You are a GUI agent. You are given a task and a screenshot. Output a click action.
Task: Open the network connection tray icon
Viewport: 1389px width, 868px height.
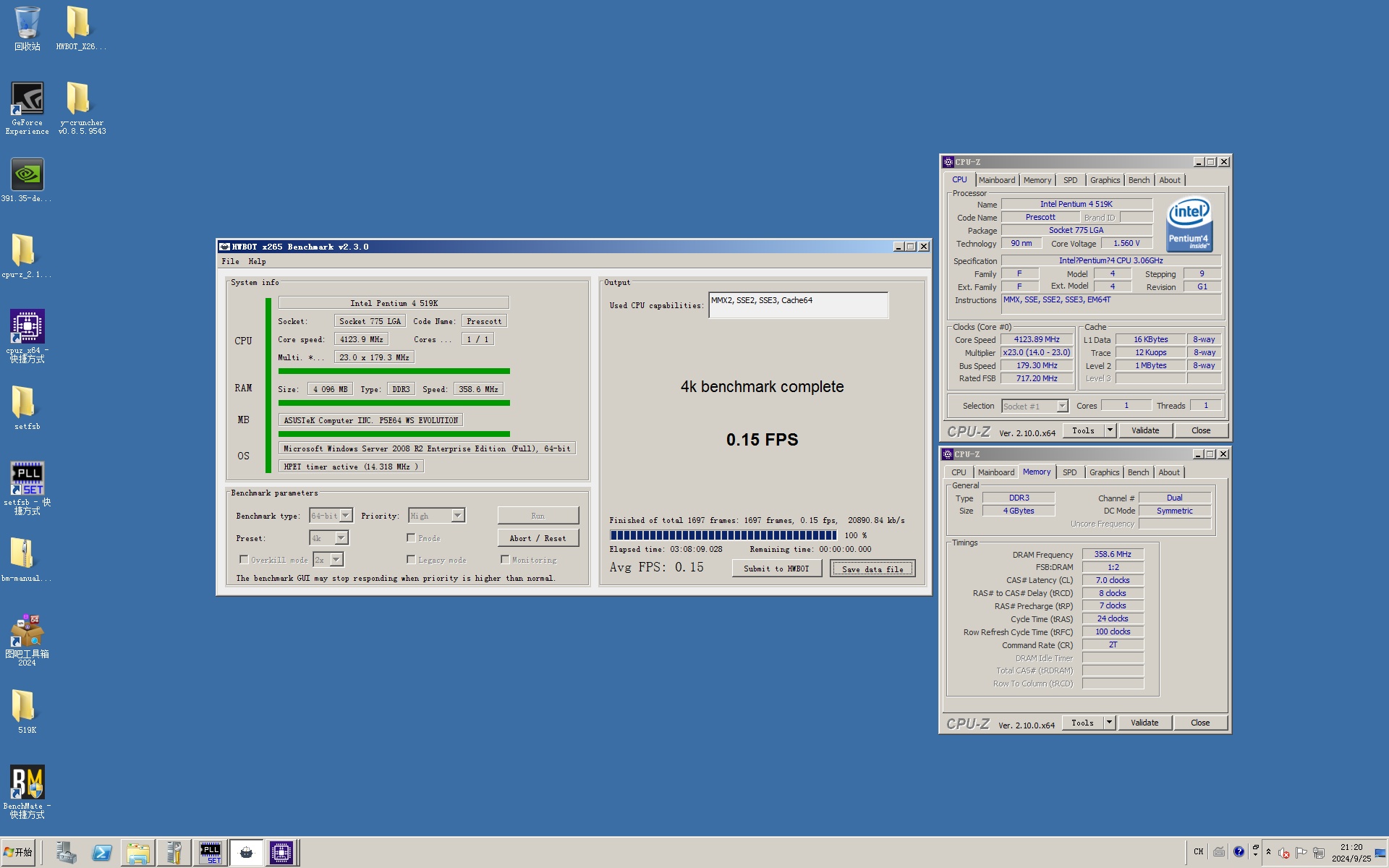click(1319, 853)
